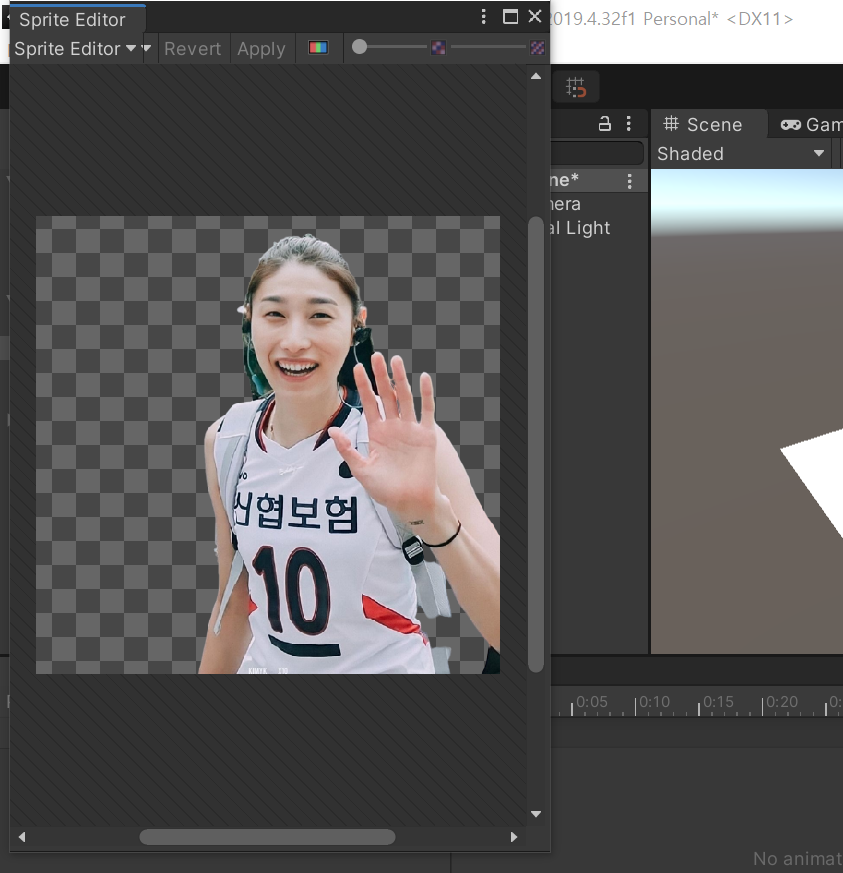The height and width of the screenshot is (873, 843).
Task: Maximize the Sprite Editor window
Action: point(510,17)
